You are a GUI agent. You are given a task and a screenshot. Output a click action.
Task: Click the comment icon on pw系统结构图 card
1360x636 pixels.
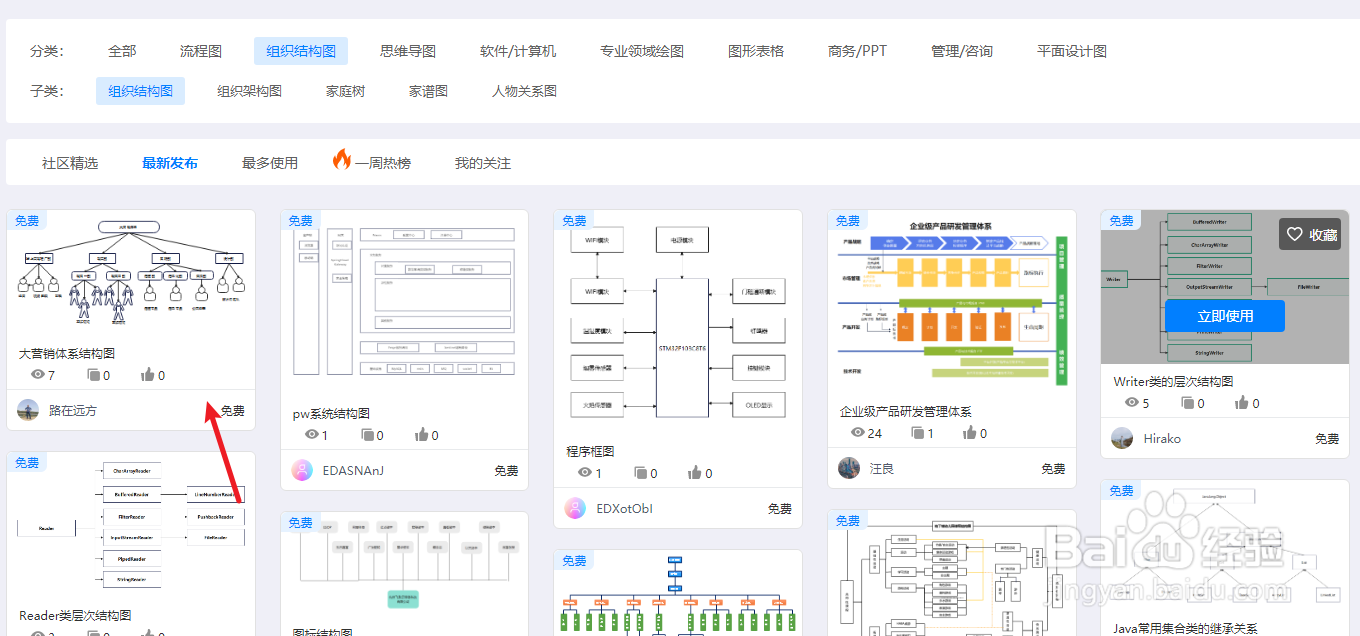click(369, 434)
